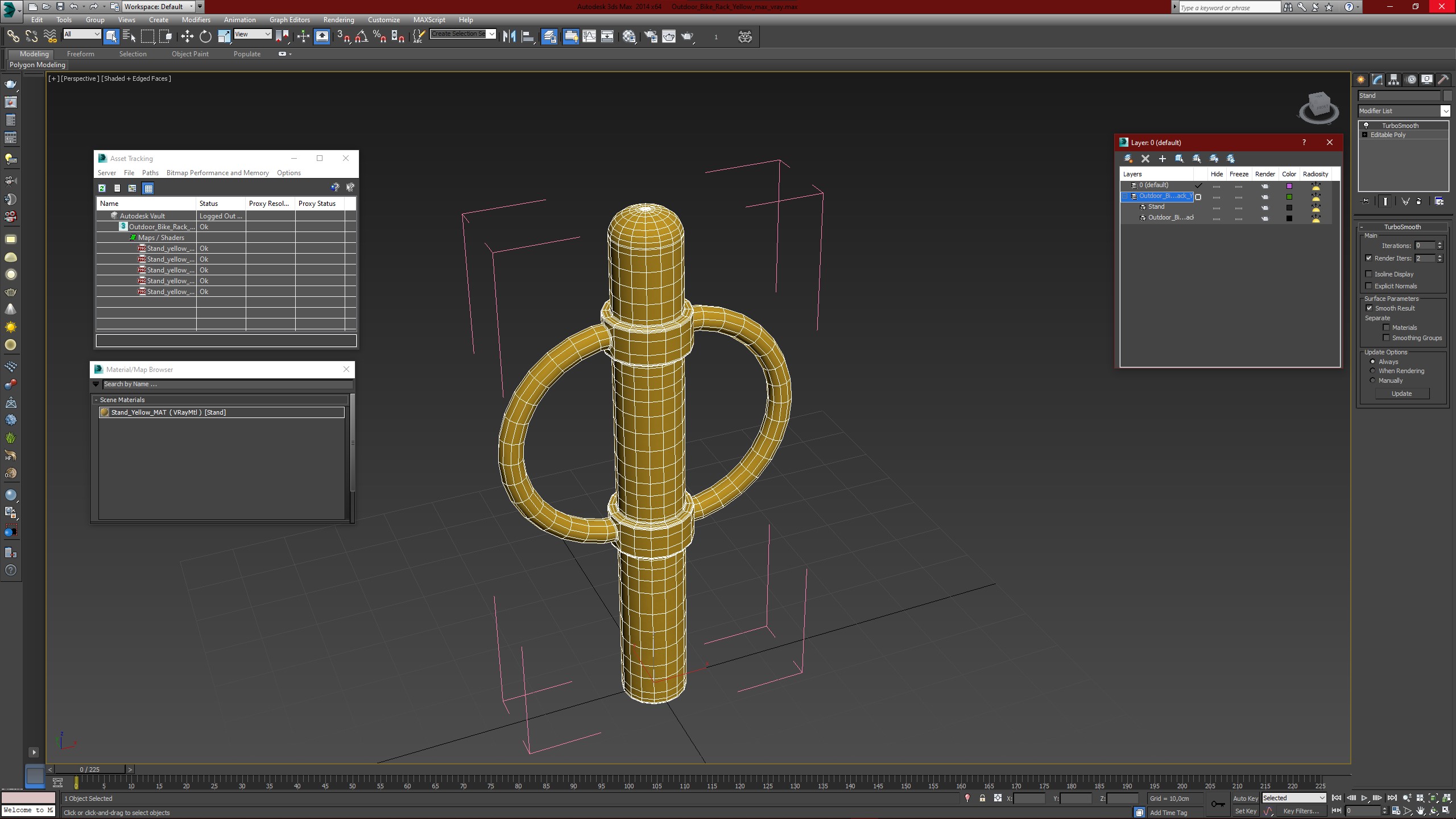Uncheck the Smooth Result checkbox
This screenshot has width=1456, height=819.
point(1369,308)
